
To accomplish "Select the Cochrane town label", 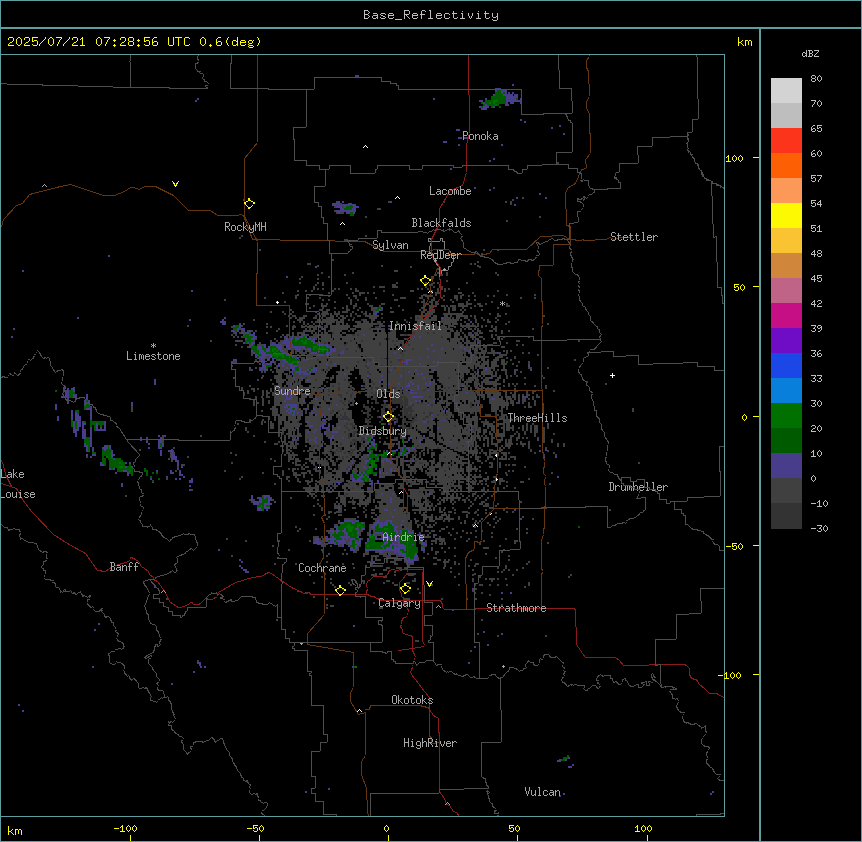I will [x=322, y=568].
